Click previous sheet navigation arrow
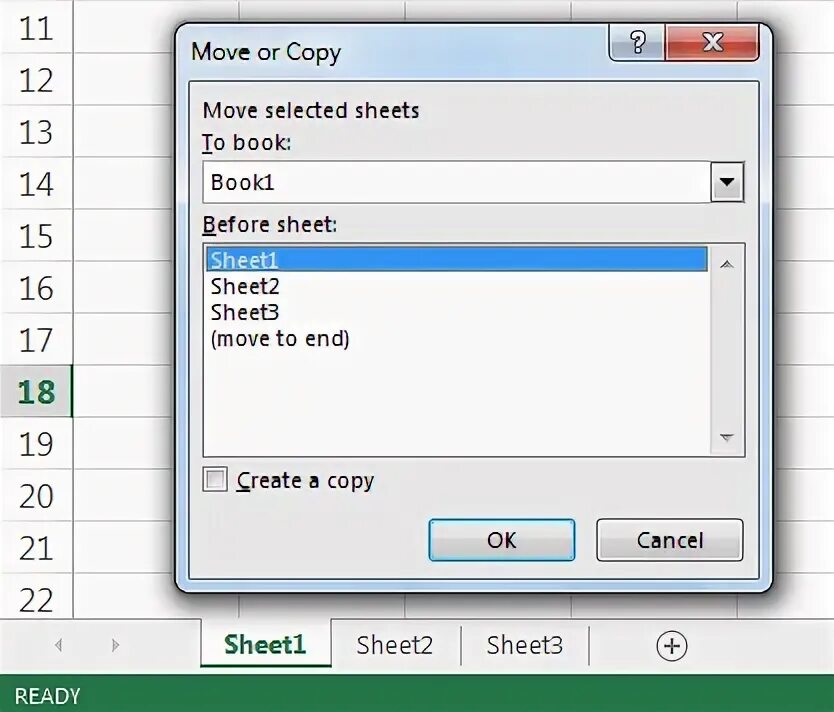This screenshot has width=834, height=712. click(58, 645)
